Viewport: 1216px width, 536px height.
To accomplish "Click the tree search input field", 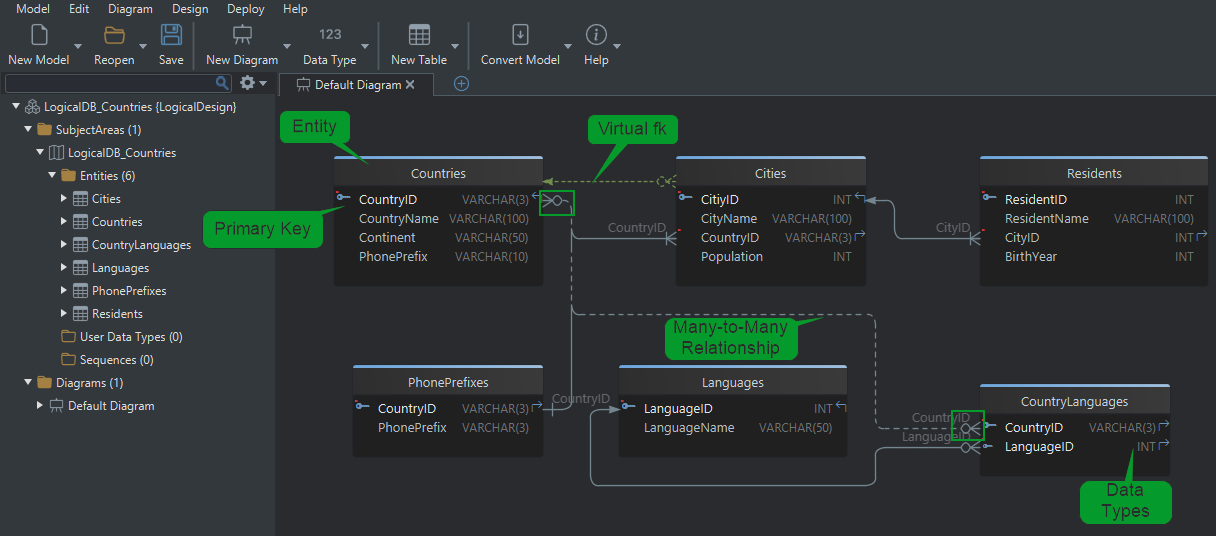I will (x=110, y=83).
